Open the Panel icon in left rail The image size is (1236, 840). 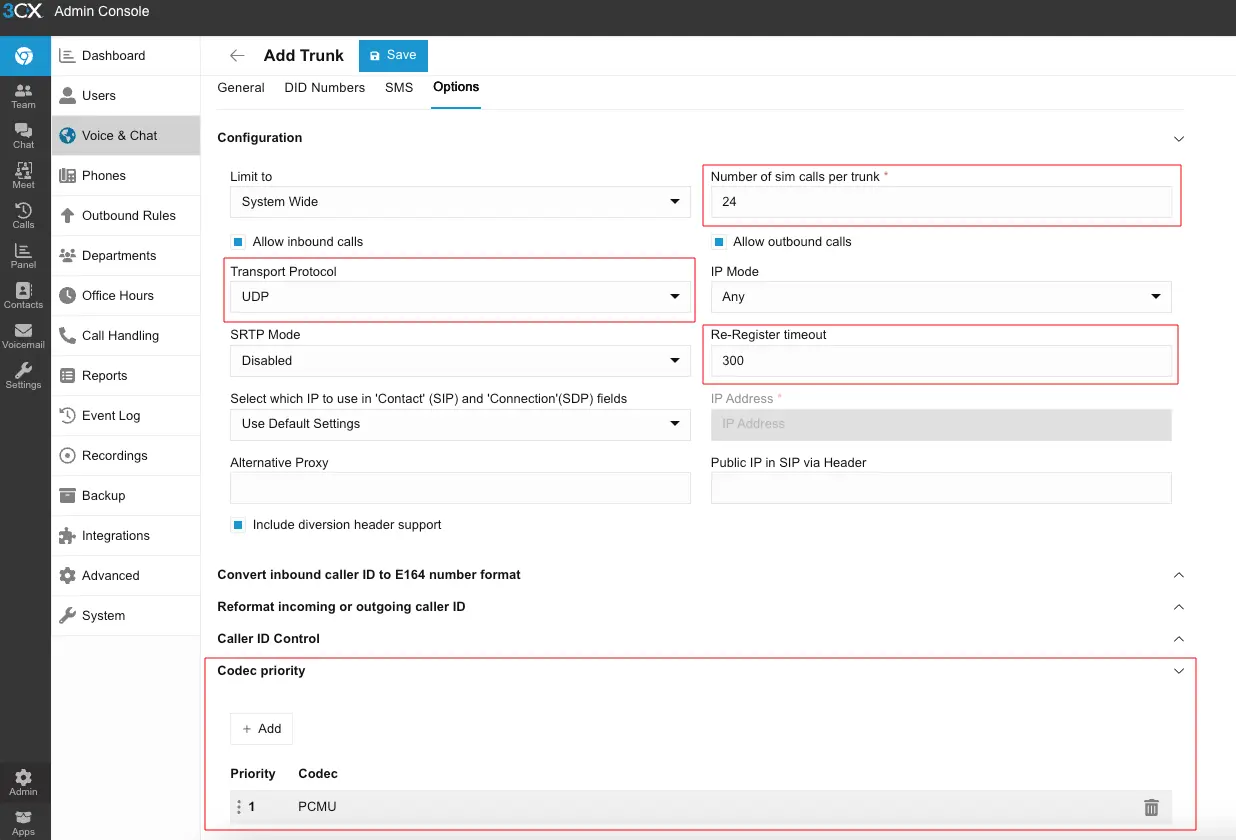pos(23,256)
